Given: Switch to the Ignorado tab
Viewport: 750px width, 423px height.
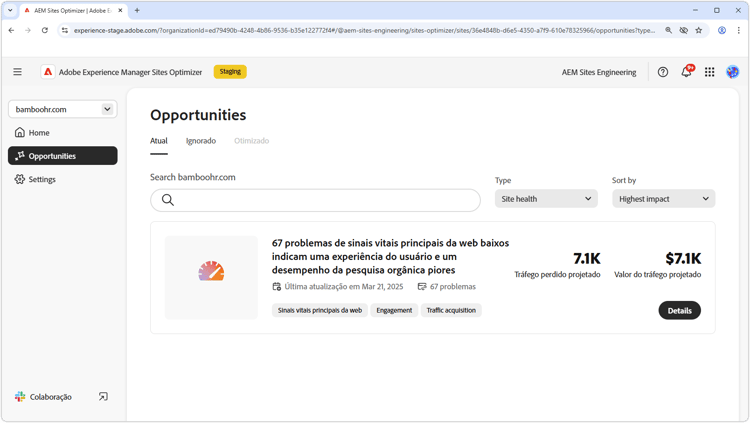Looking at the screenshot, I should pos(201,141).
